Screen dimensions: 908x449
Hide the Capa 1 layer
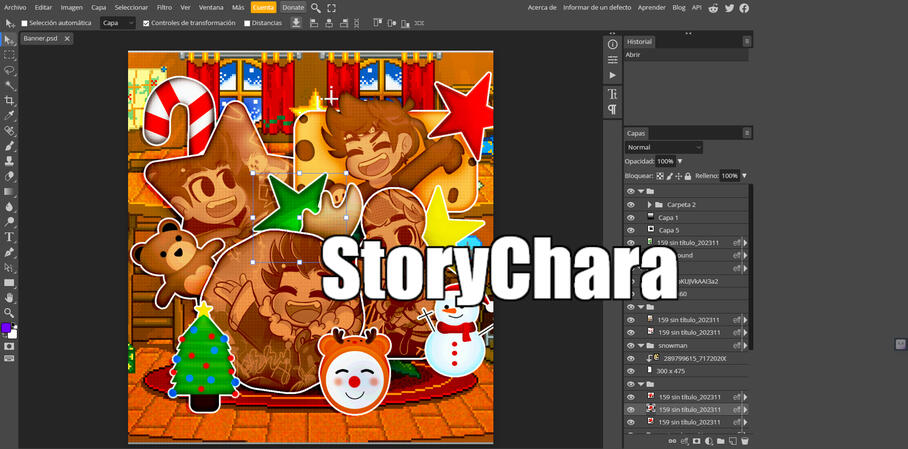tap(630, 217)
